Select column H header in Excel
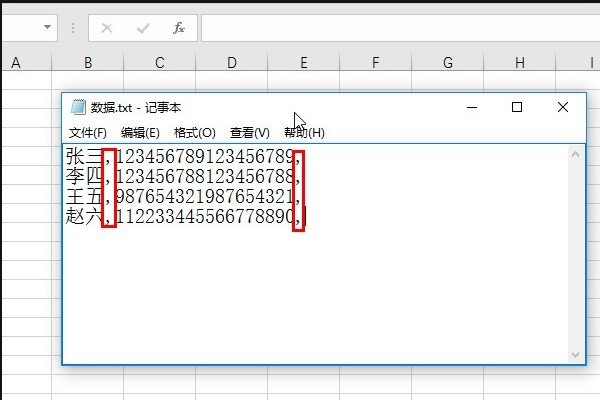The image size is (600, 400). (x=519, y=62)
